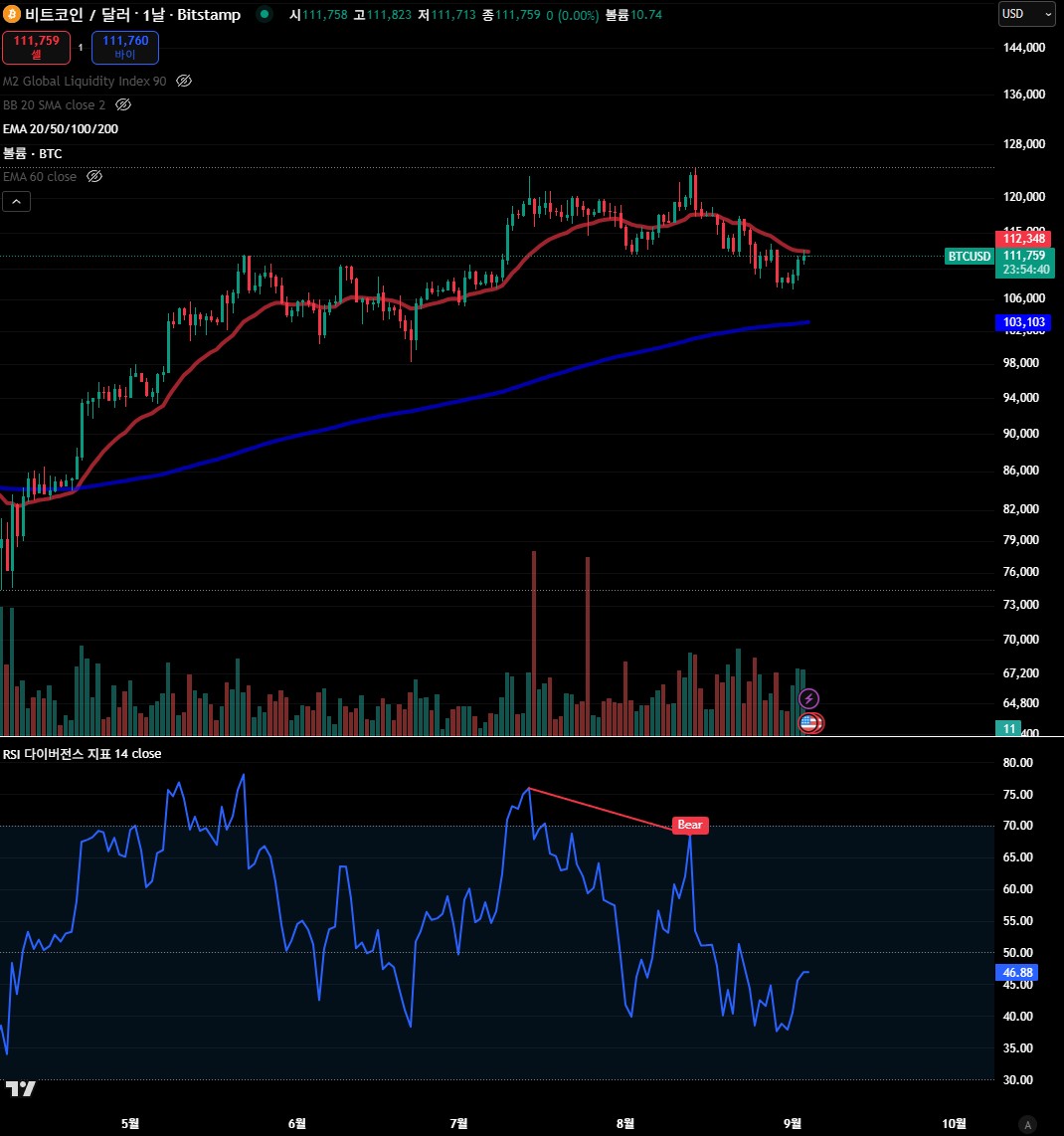Select the EMA 60 close label
This screenshot has height=1136, width=1064.
point(40,177)
